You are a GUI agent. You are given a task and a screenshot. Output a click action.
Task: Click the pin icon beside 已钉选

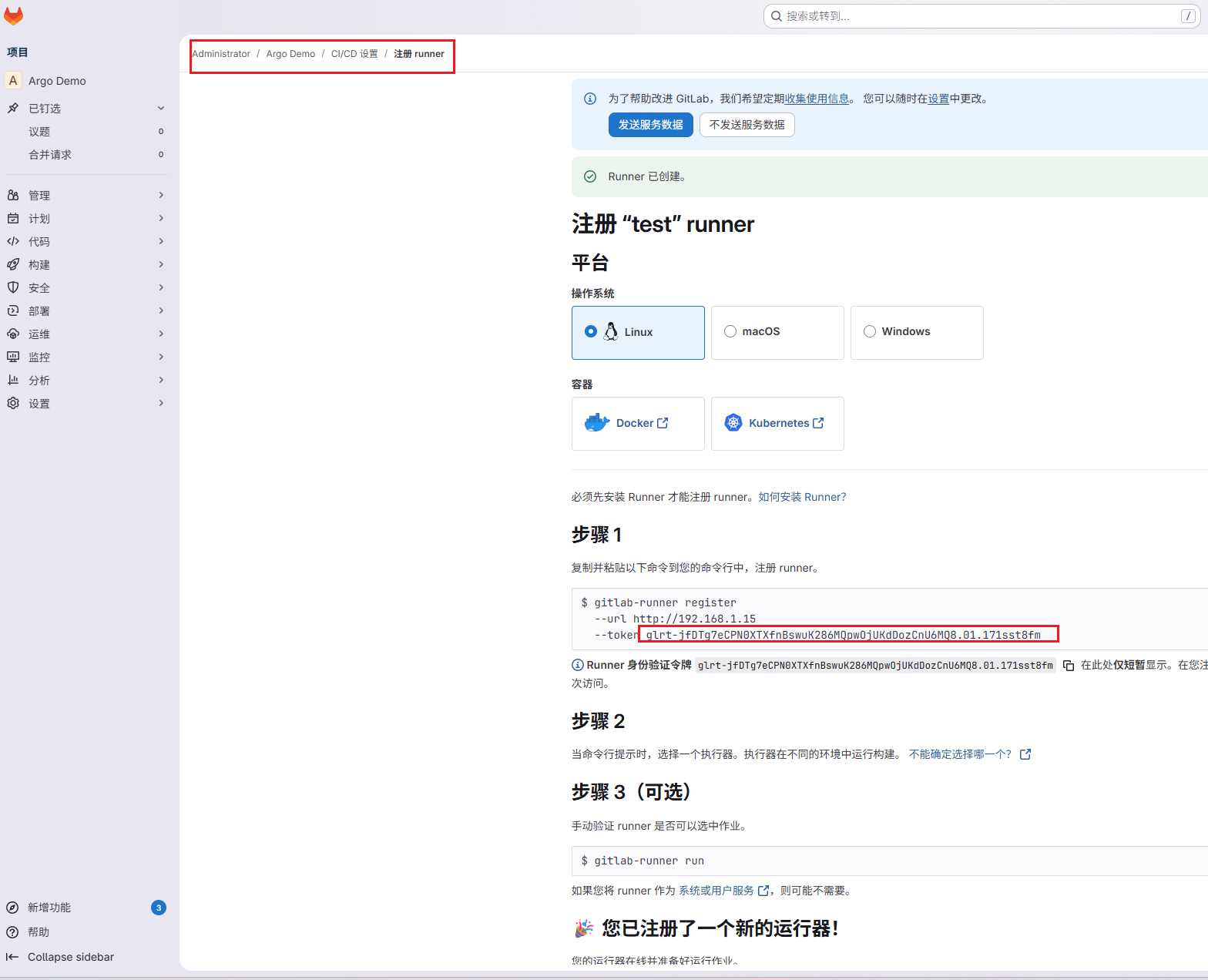(13, 108)
